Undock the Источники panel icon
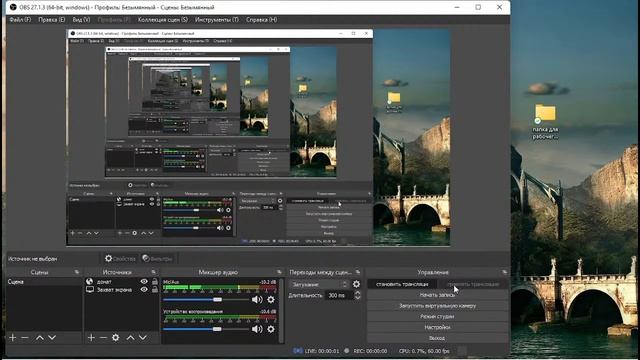Viewport: 640px width, 360px height. (153, 272)
